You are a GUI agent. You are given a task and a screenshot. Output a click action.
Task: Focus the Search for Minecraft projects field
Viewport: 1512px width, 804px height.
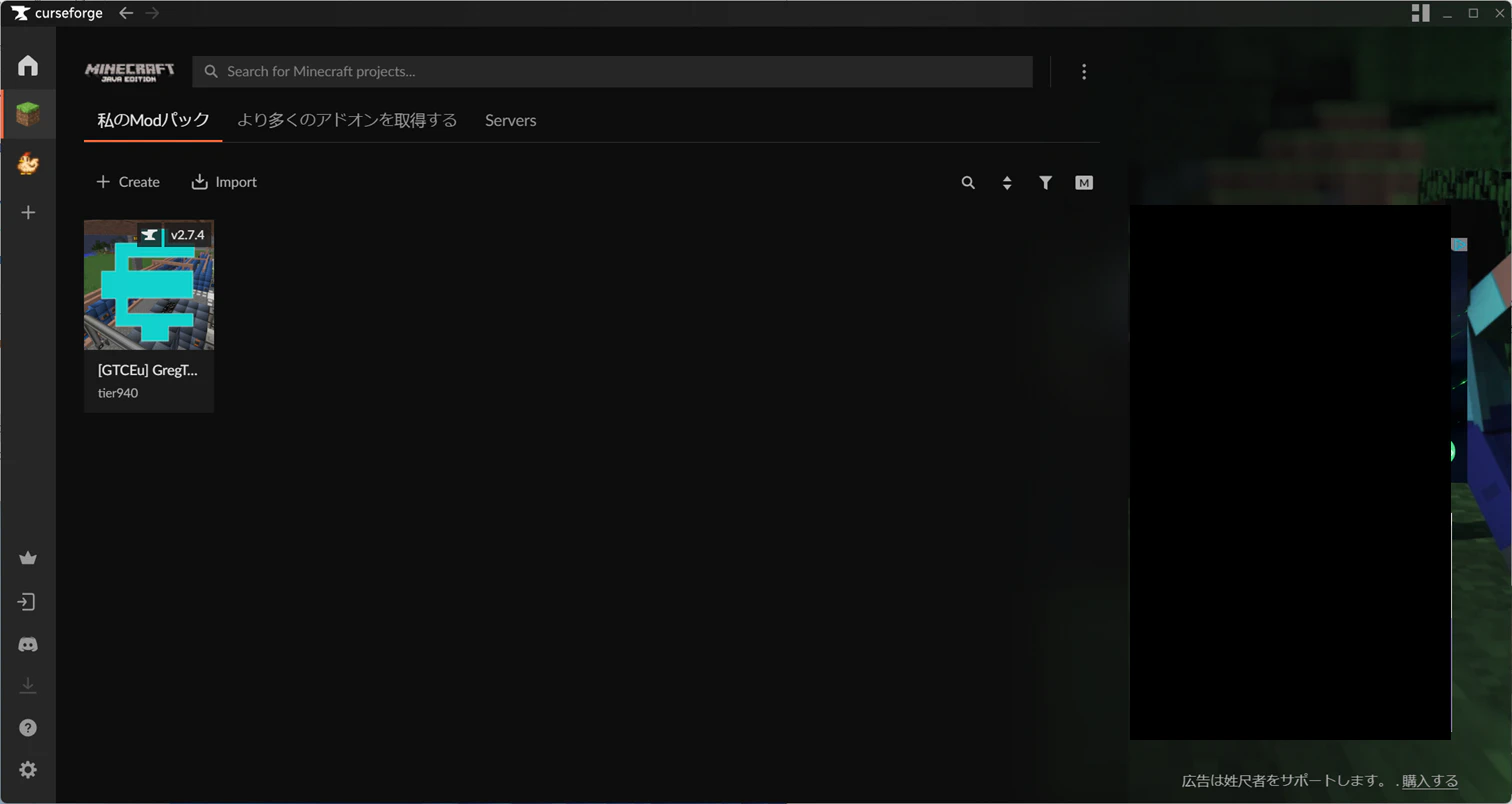[x=612, y=72]
